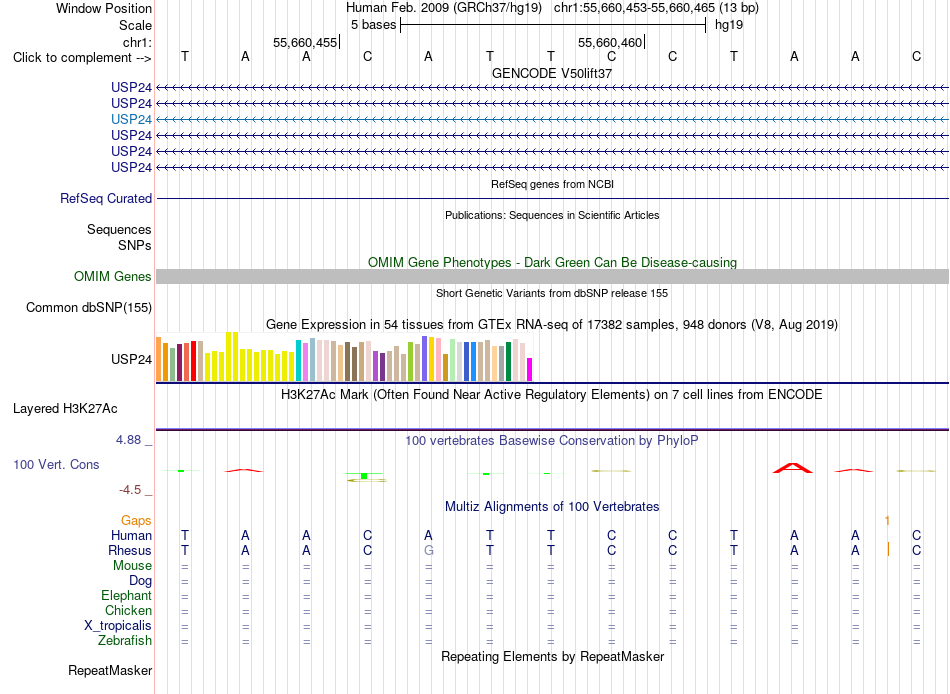Click the '-4.5' PhyloP lower scale value

130,490
